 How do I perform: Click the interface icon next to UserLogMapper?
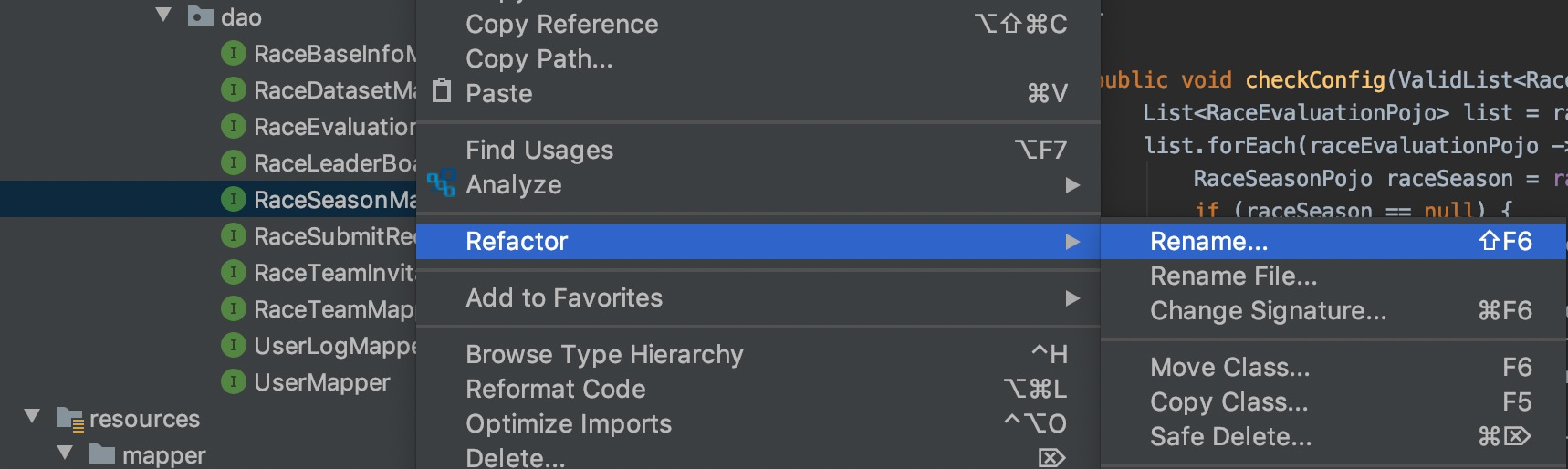coord(234,345)
